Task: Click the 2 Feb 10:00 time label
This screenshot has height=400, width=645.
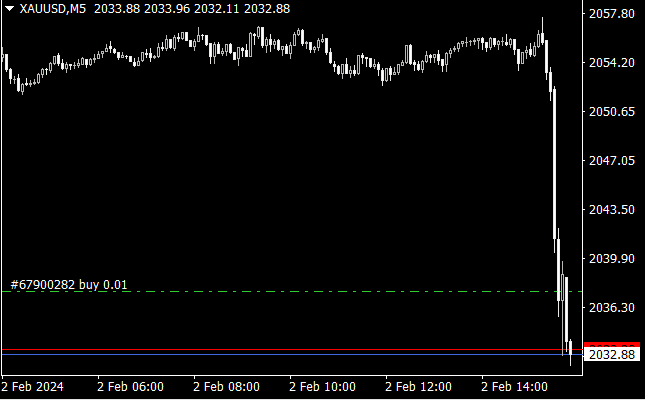Action: pos(322,387)
